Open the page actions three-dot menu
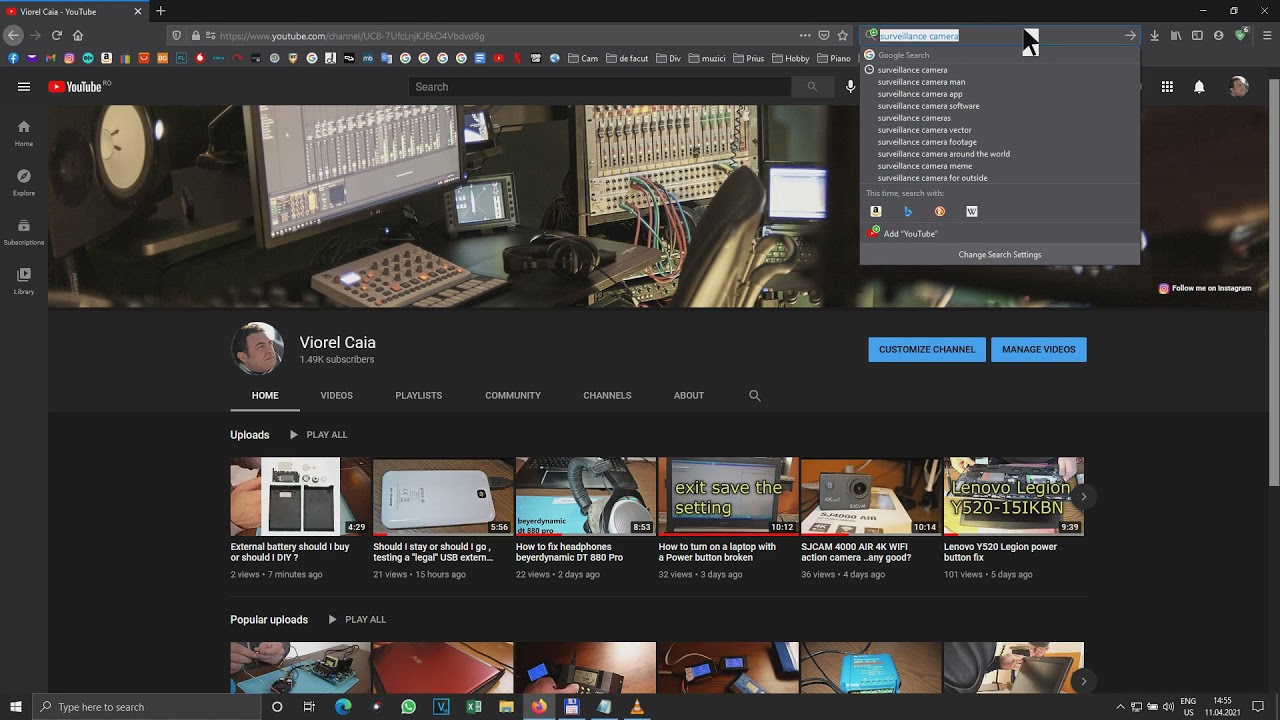Image resolution: width=1280 pixels, height=720 pixels. (805, 35)
